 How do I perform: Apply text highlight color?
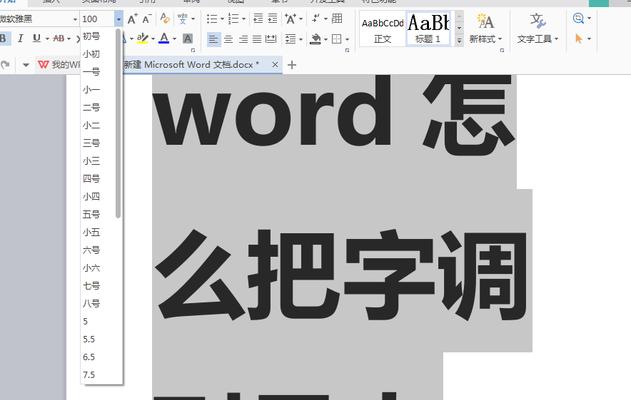(x=142, y=39)
